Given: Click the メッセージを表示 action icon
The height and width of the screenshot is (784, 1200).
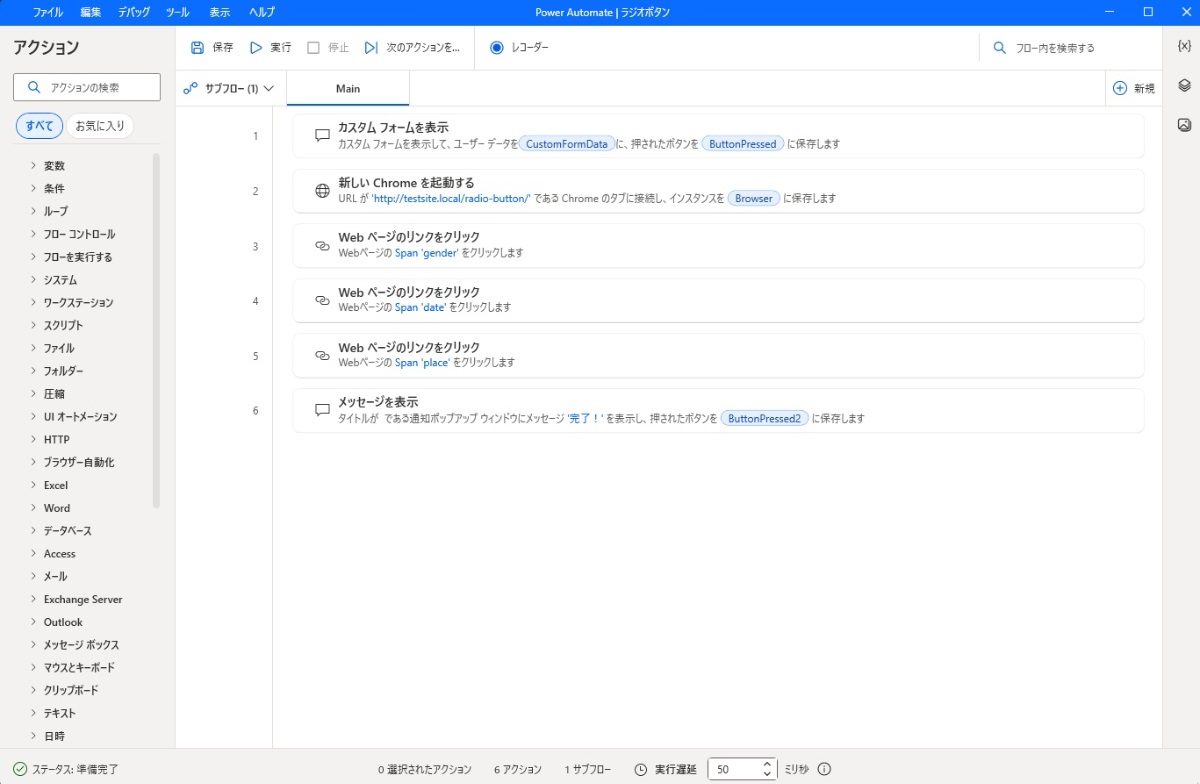Looking at the screenshot, I should (322, 410).
